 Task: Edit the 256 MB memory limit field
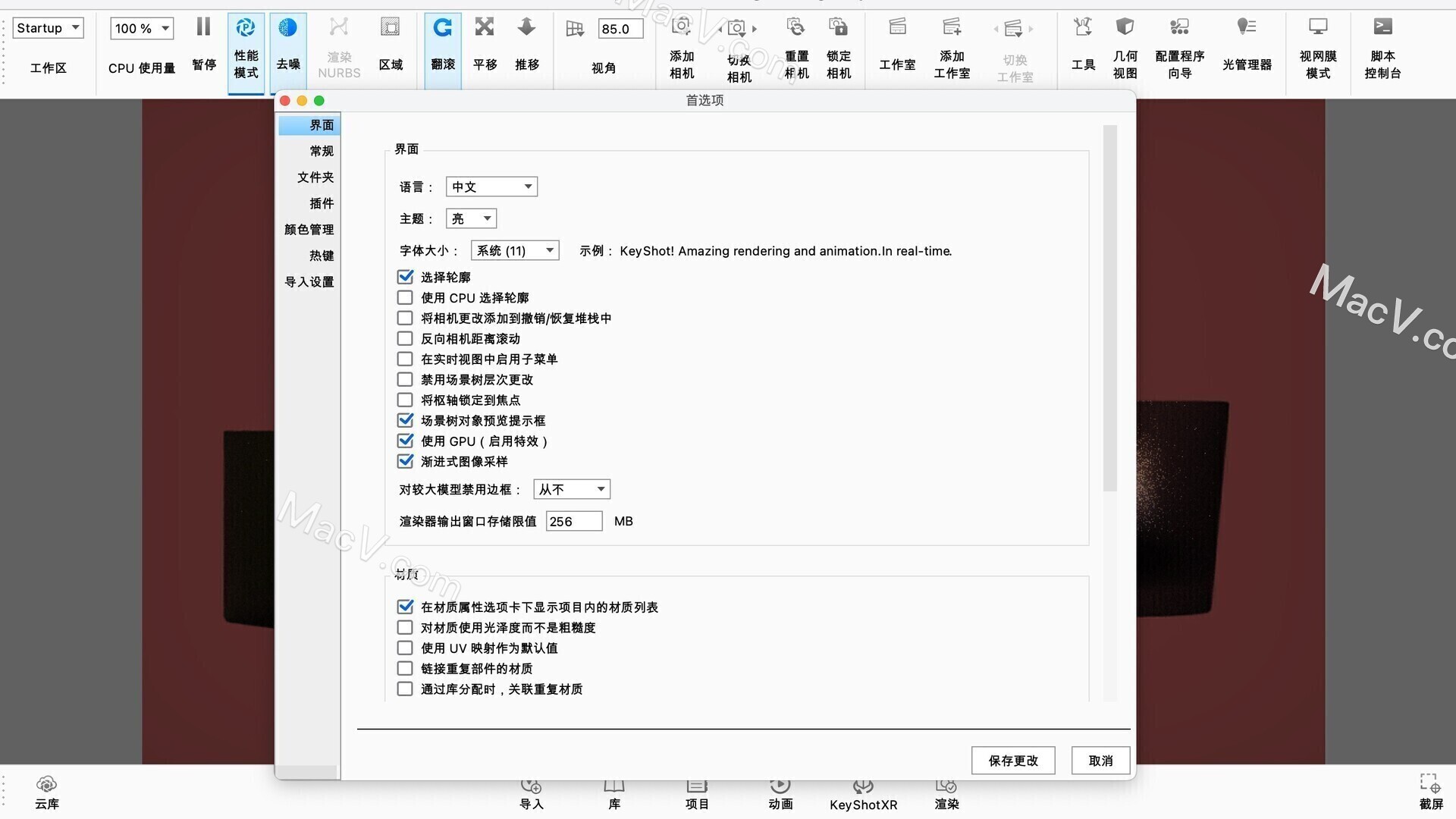pos(573,521)
